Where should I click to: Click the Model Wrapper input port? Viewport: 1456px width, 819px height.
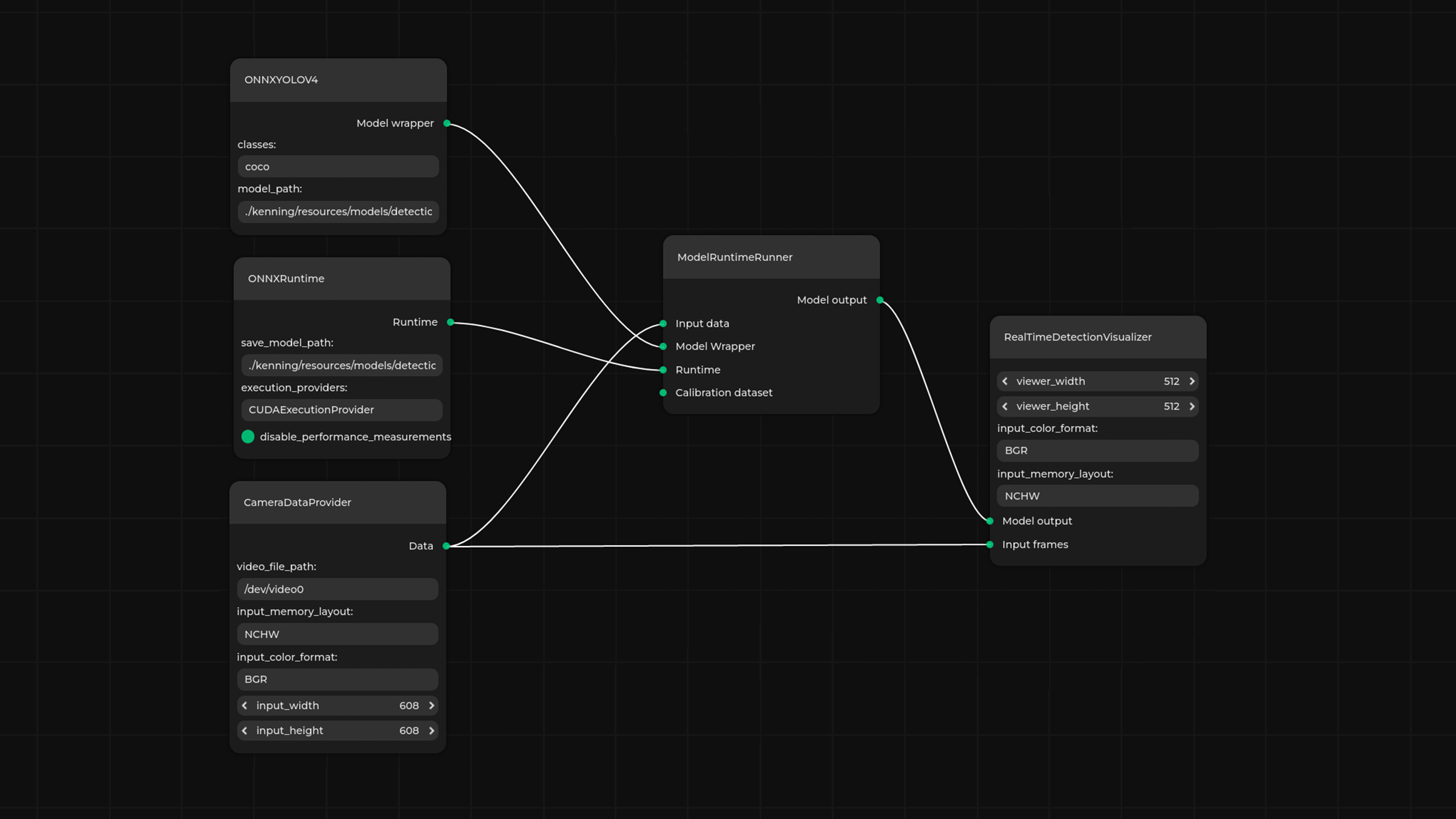coord(663,346)
